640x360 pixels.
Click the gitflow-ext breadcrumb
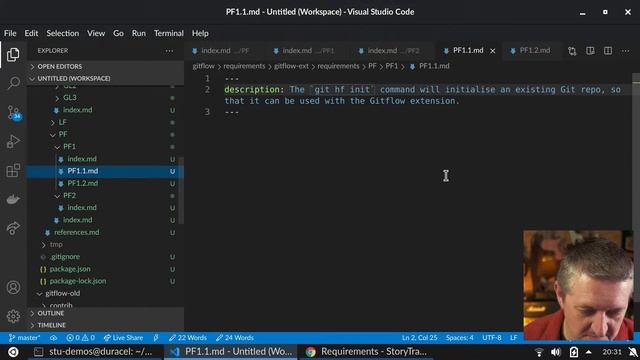[291, 66]
